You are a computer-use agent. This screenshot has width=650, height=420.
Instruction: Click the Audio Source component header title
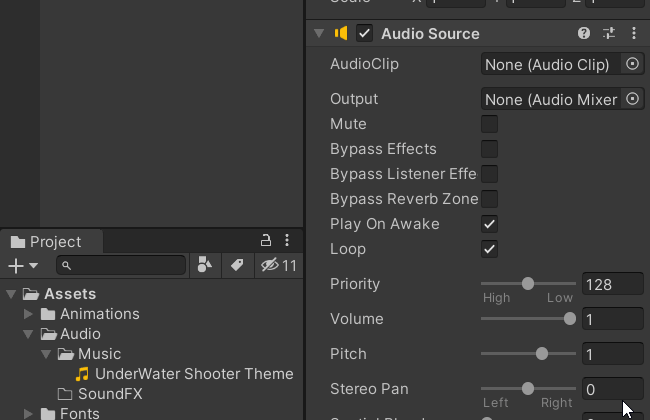point(430,34)
